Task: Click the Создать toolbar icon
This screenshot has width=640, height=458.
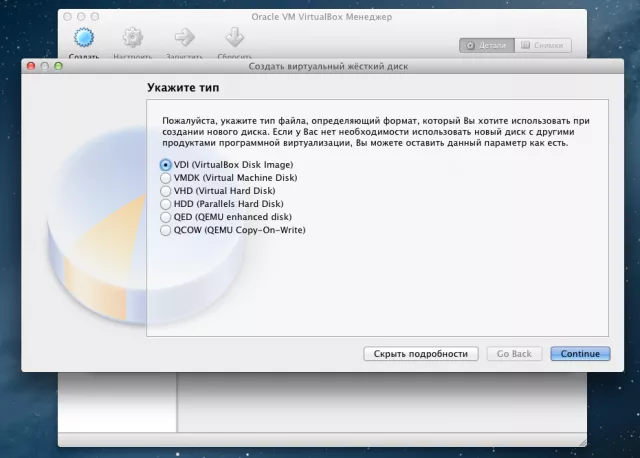Action: click(84, 38)
